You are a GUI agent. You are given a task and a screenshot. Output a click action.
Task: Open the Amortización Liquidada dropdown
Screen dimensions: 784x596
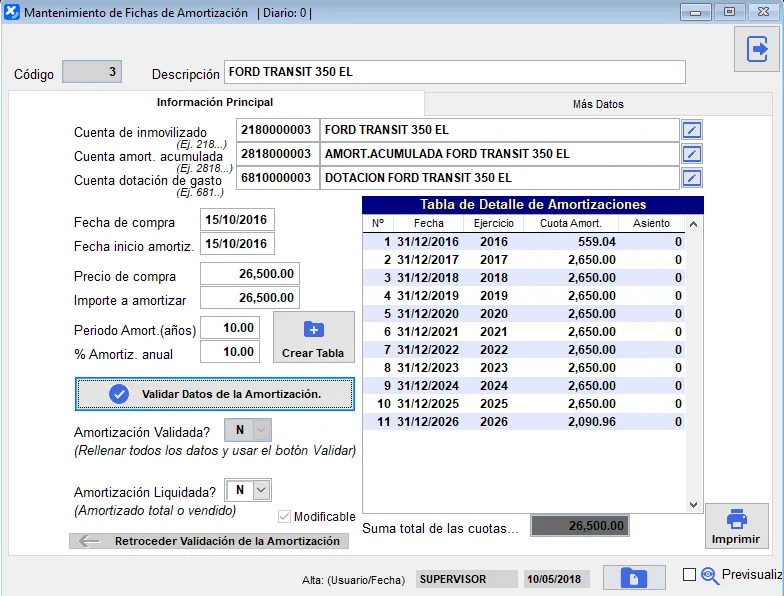coord(261,490)
